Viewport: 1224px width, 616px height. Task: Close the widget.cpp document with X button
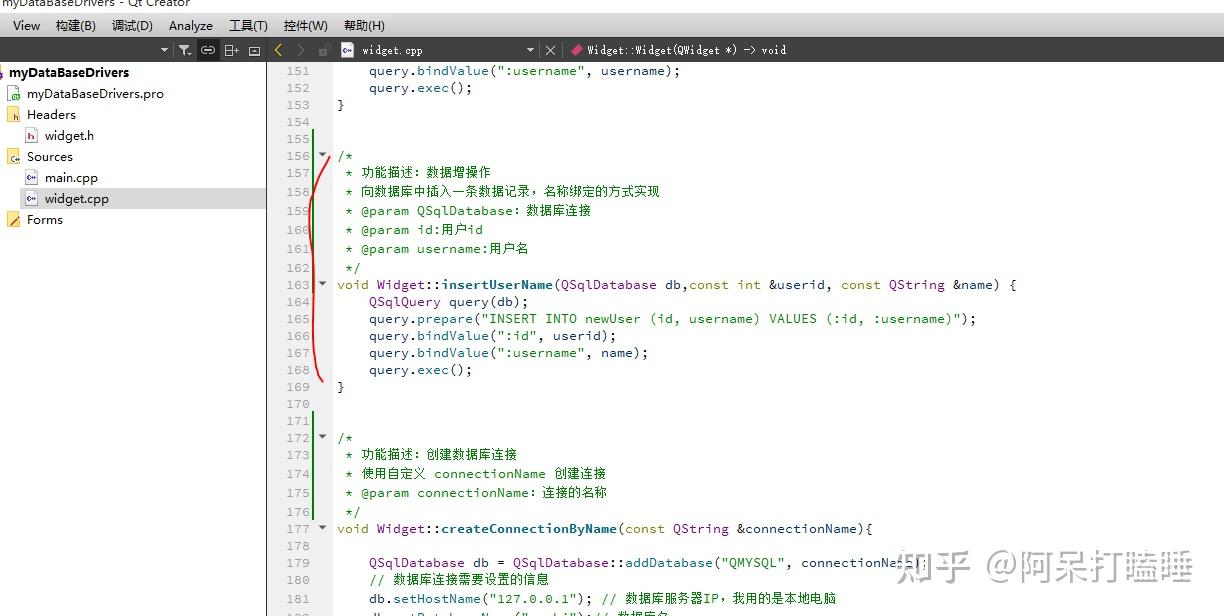(551, 48)
